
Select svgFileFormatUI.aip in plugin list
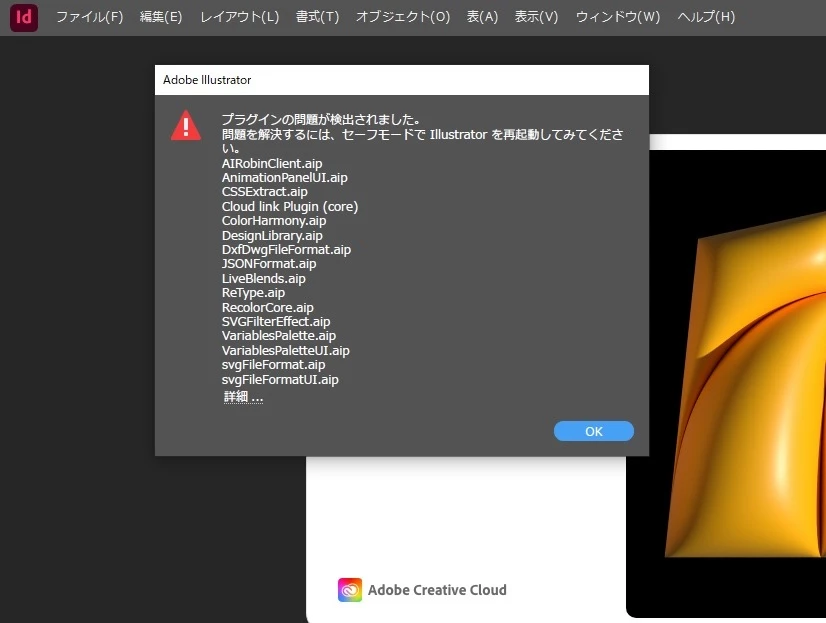tap(280, 380)
